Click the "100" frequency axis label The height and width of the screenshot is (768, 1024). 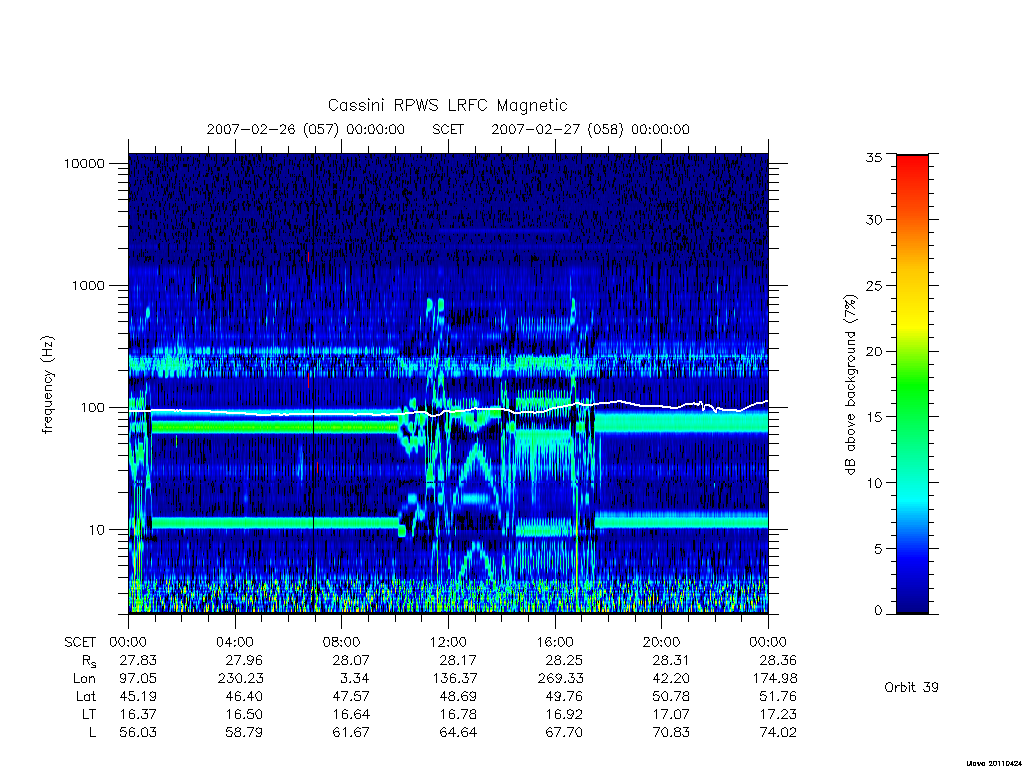(92, 408)
